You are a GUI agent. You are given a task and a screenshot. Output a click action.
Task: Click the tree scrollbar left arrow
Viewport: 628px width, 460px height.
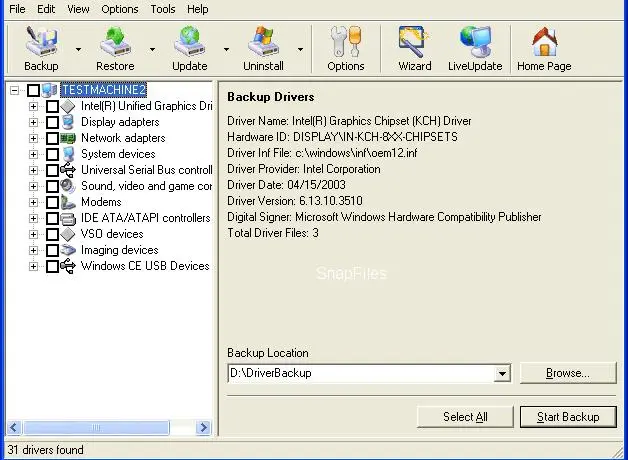click(x=14, y=428)
